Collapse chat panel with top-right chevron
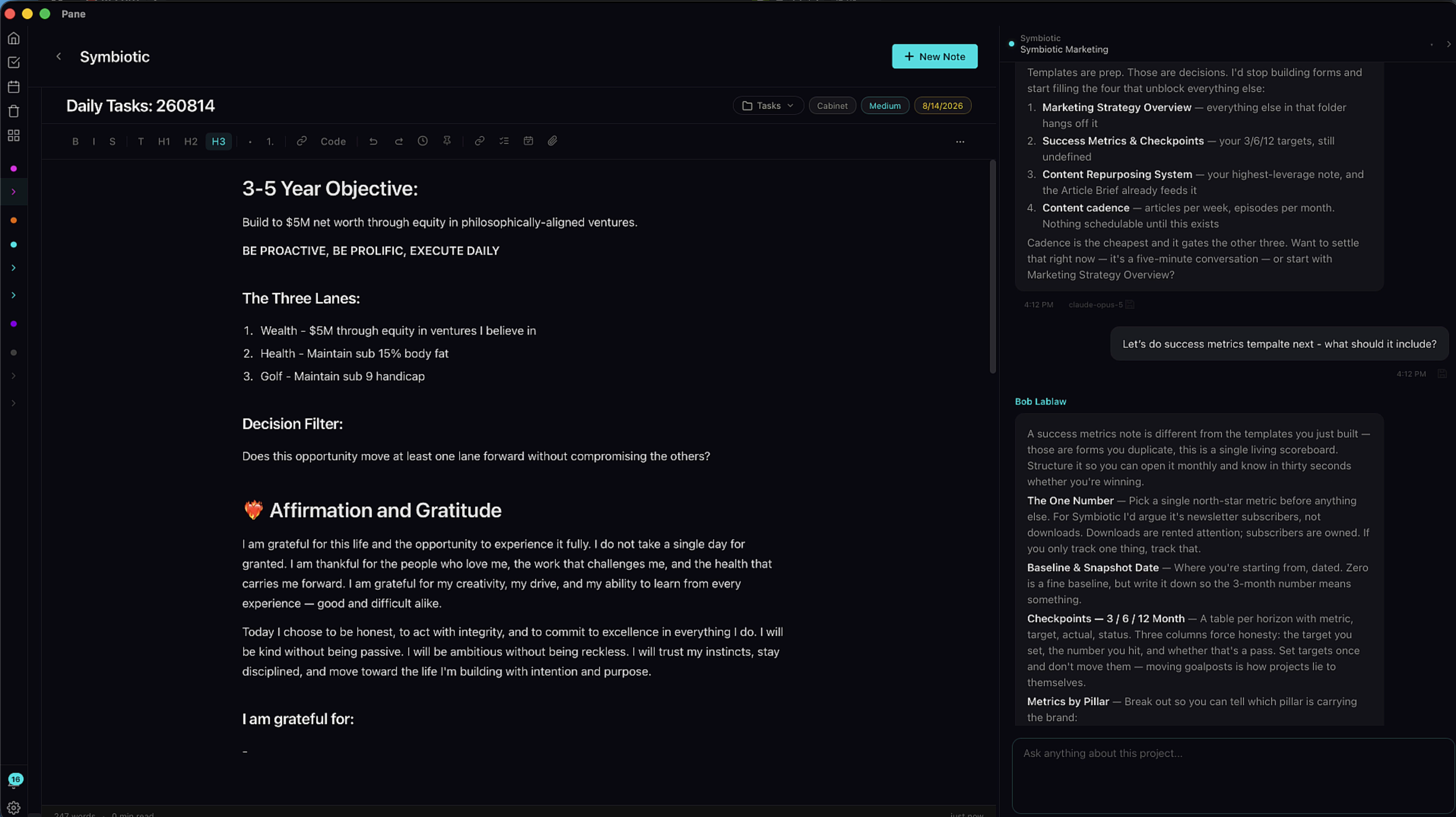The width and height of the screenshot is (1456, 817). coord(1448,44)
